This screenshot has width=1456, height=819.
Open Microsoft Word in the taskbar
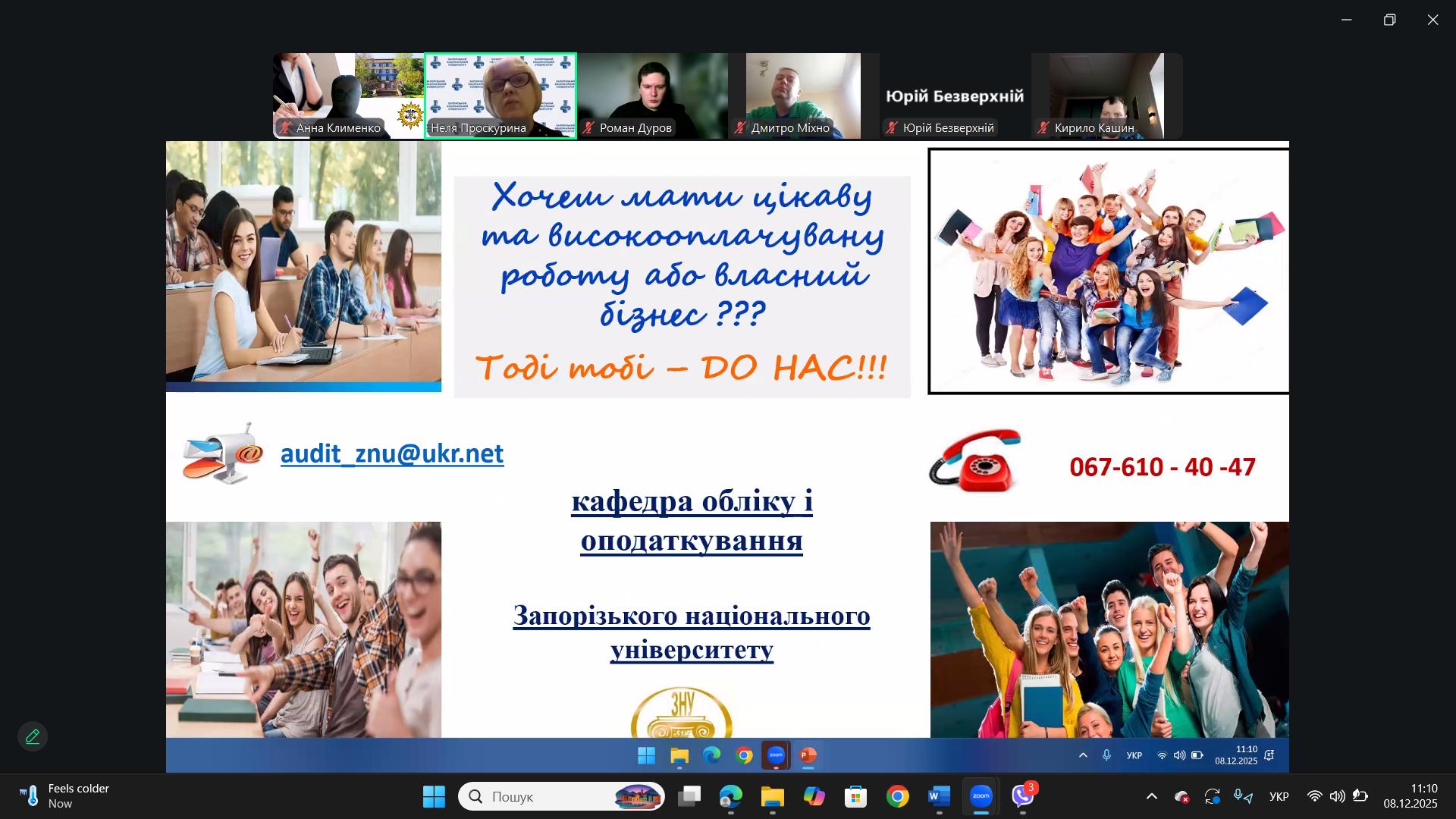[939, 796]
